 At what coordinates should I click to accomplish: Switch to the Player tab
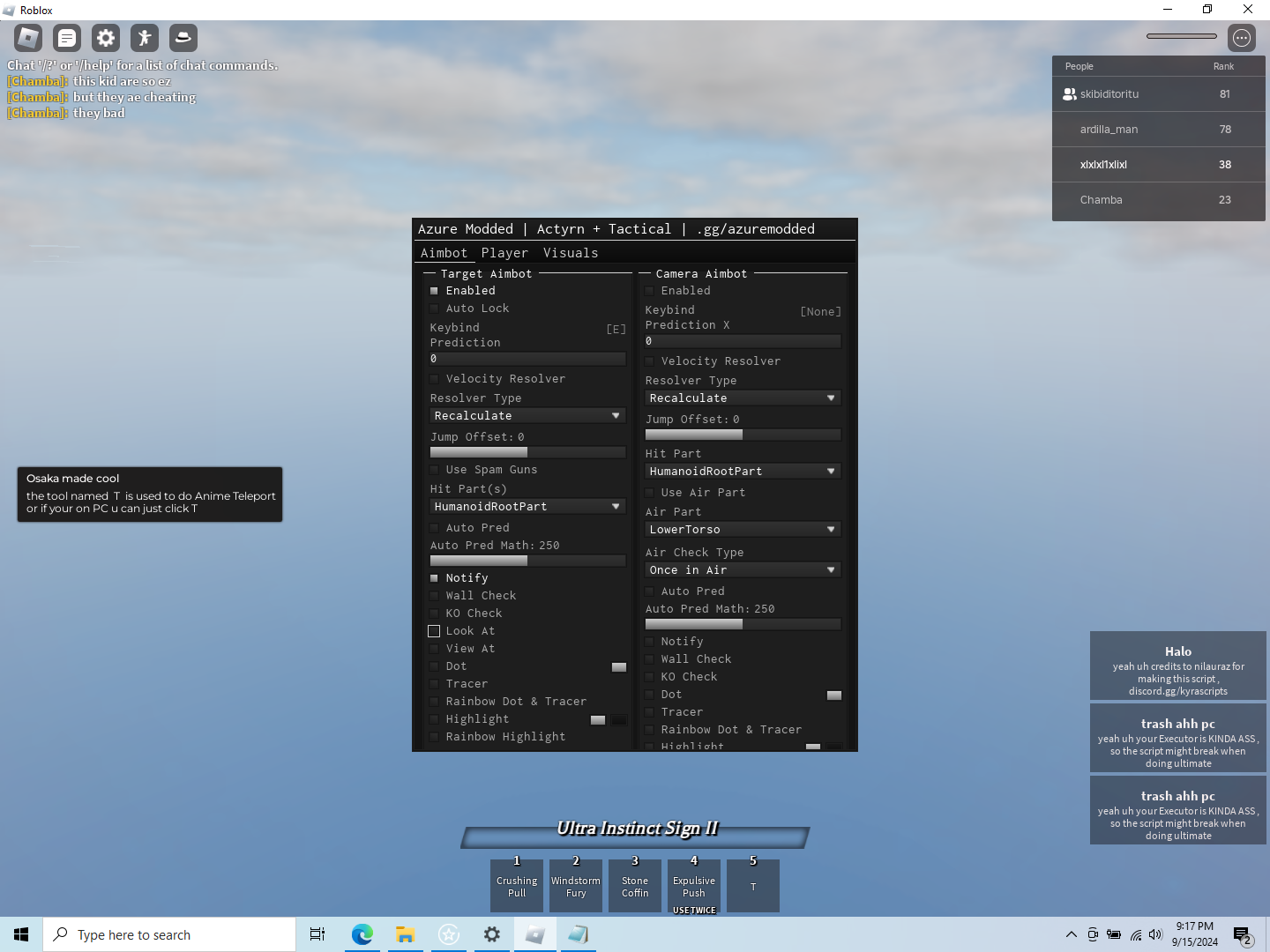point(504,253)
